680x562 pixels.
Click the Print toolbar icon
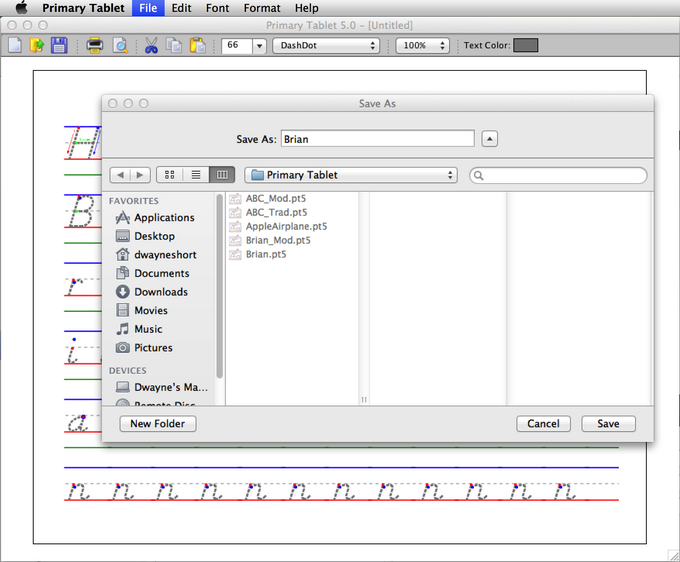click(94, 45)
